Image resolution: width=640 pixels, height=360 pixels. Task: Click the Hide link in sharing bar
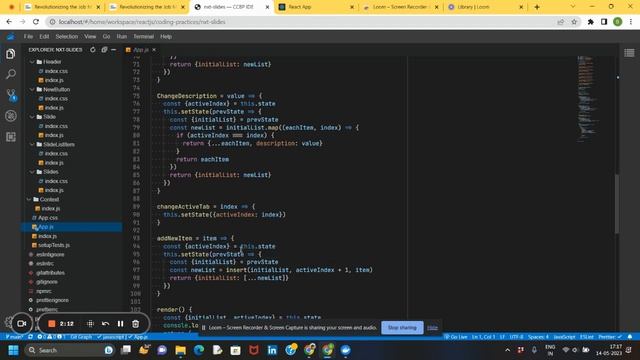pyautogui.click(x=432, y=327)
